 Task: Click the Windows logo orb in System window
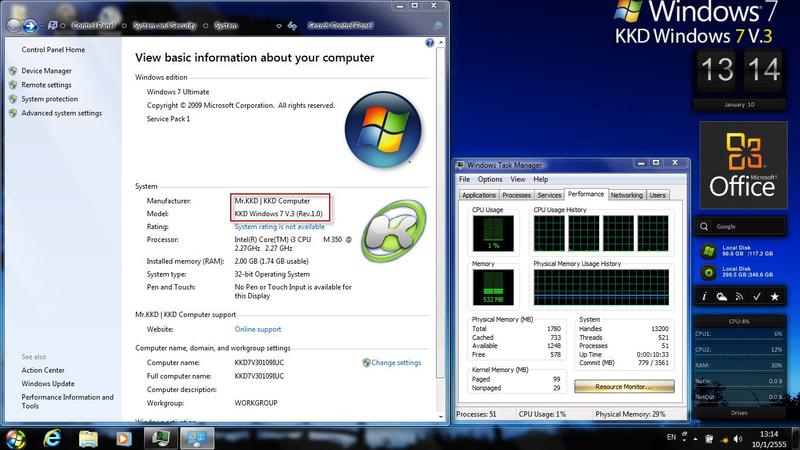(x=383, y=130)
